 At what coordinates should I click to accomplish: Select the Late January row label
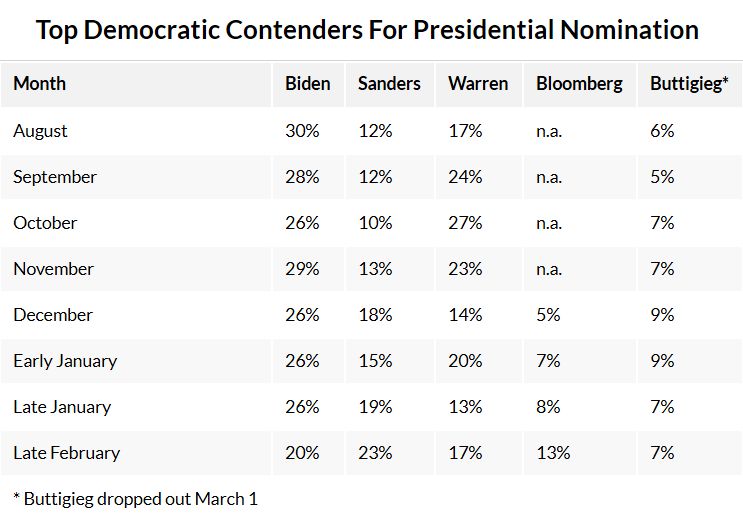click(x=62, y=407)
